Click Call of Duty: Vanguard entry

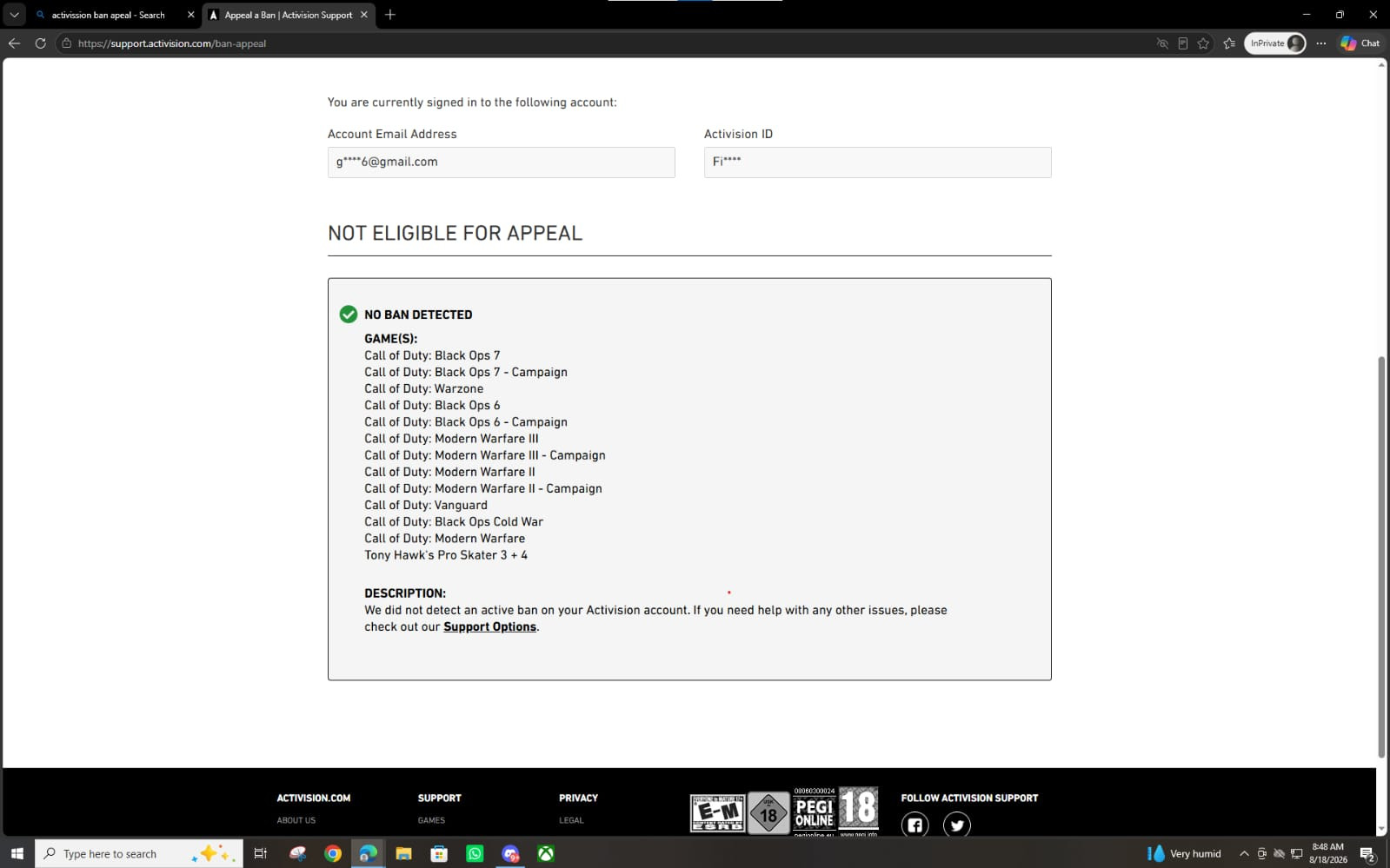pyautogui.click(x=426, y=505)
